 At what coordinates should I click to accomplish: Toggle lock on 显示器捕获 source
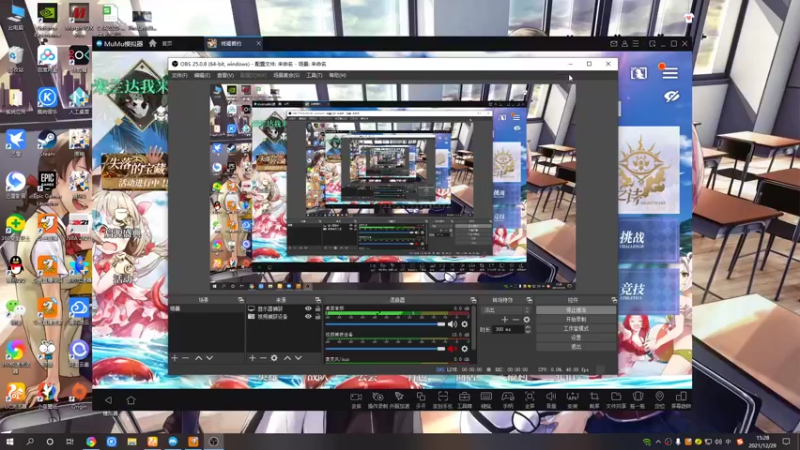point(317,309)
